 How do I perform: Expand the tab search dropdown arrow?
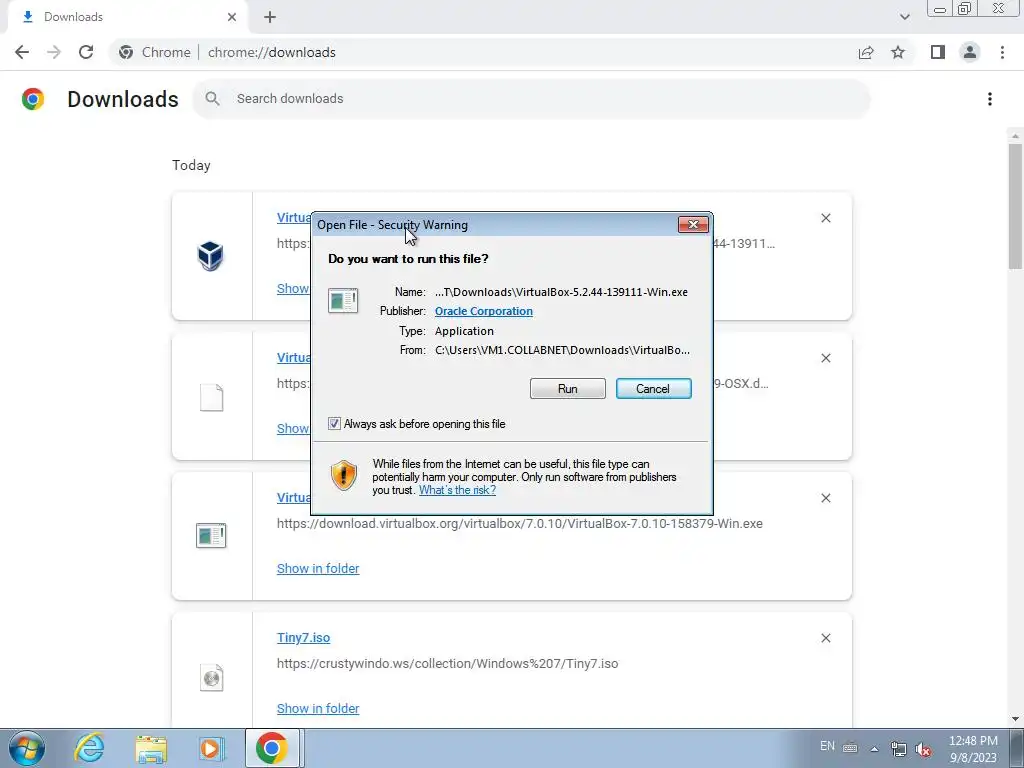coord(904,17)
